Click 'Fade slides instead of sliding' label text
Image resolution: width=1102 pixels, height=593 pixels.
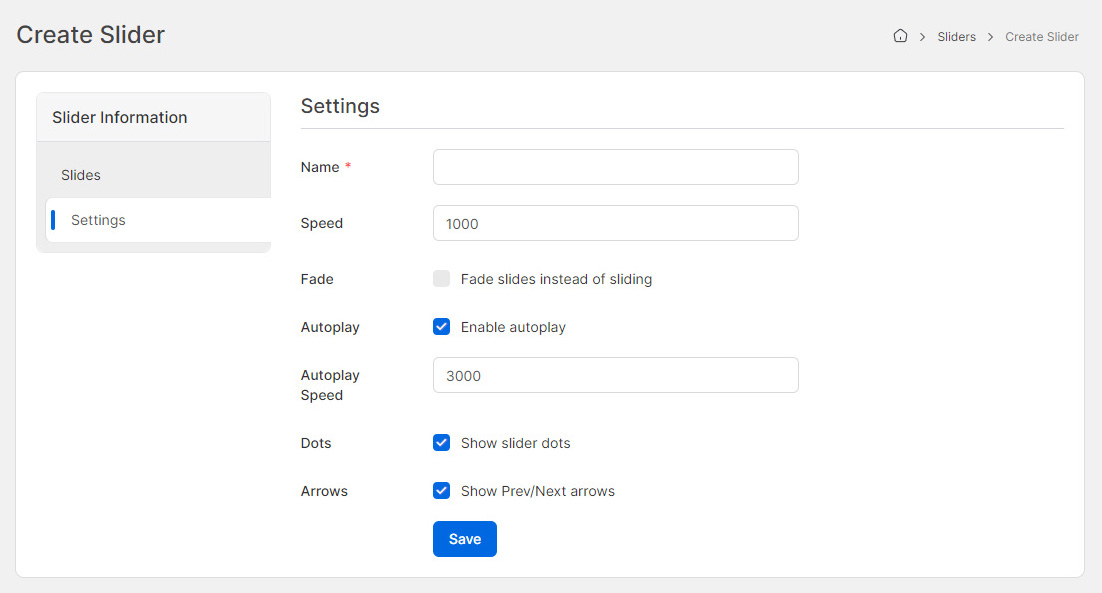556,279
